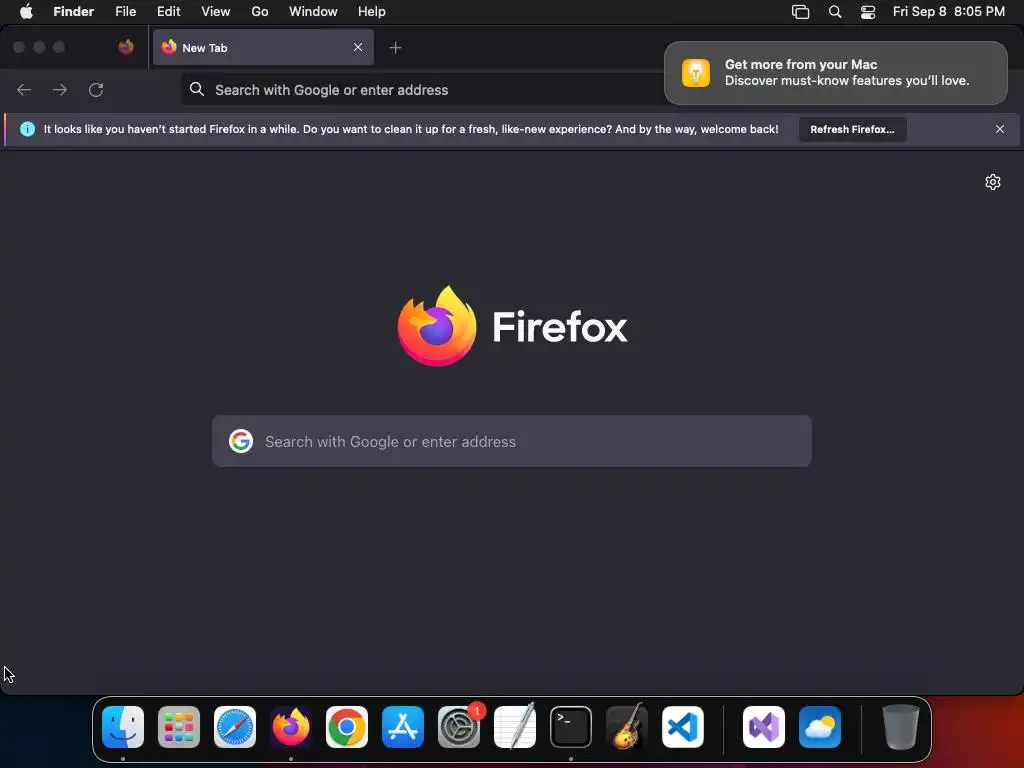Image resolution: width=1024 pixels, height=768 pixels.
Task: Launch GarageBand from the Dock
Action: tap(627, 727)
